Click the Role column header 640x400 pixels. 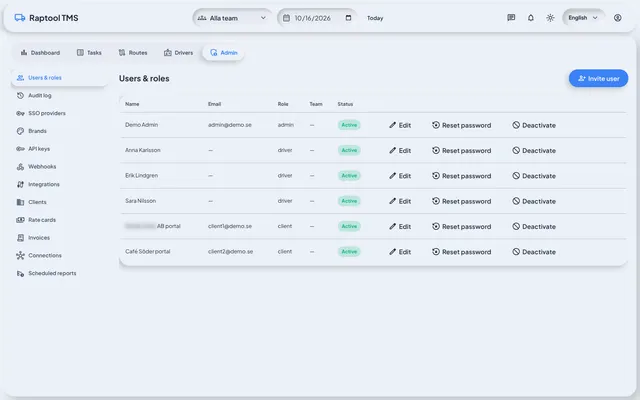click(283, 104)
